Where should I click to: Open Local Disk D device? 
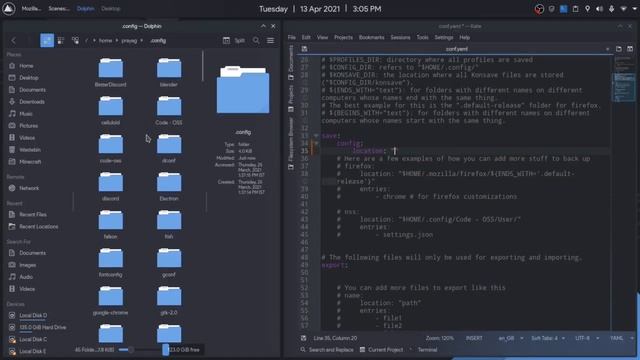(33, 315)
